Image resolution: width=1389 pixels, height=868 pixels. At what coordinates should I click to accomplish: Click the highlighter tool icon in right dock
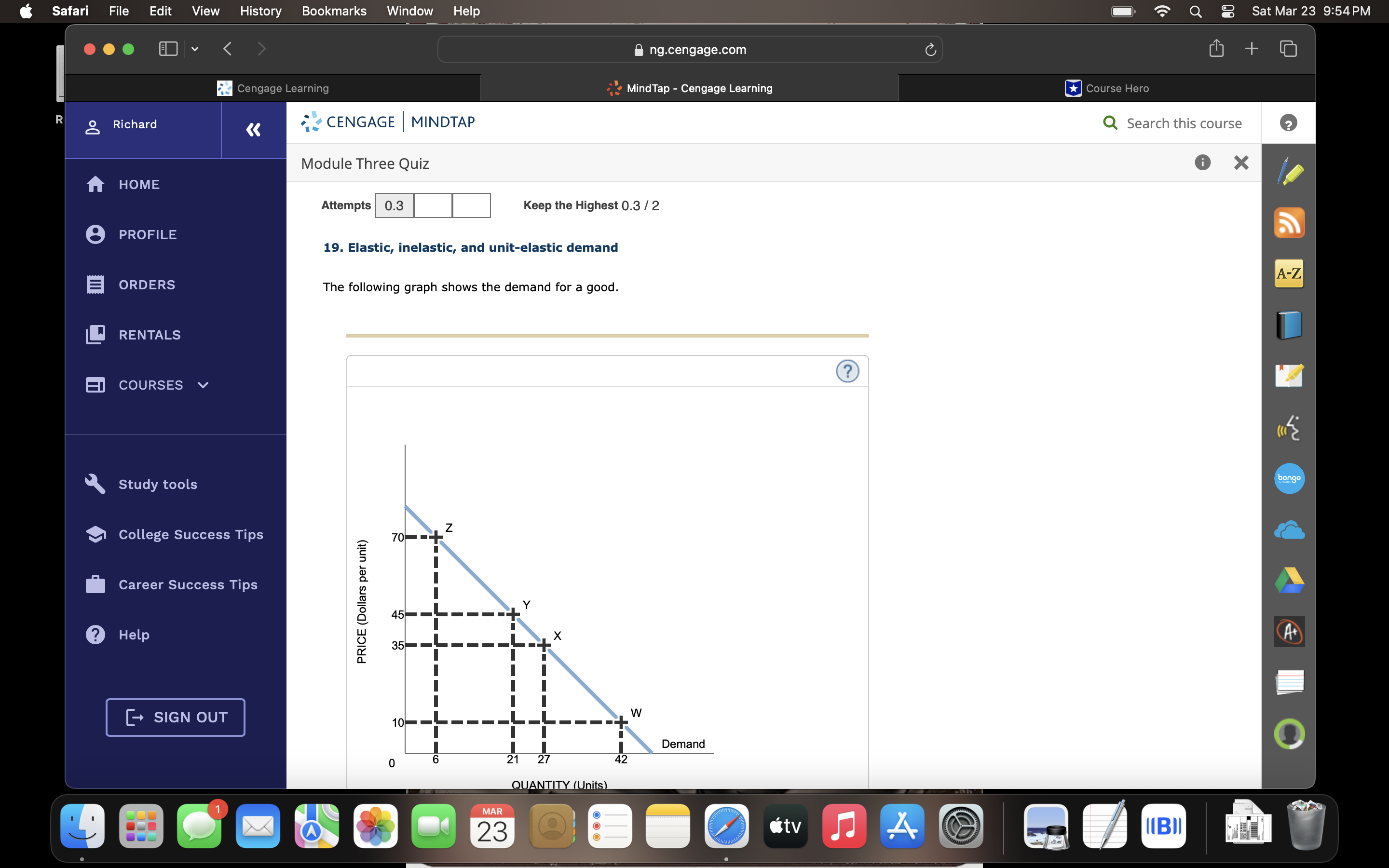[1289, 172]
